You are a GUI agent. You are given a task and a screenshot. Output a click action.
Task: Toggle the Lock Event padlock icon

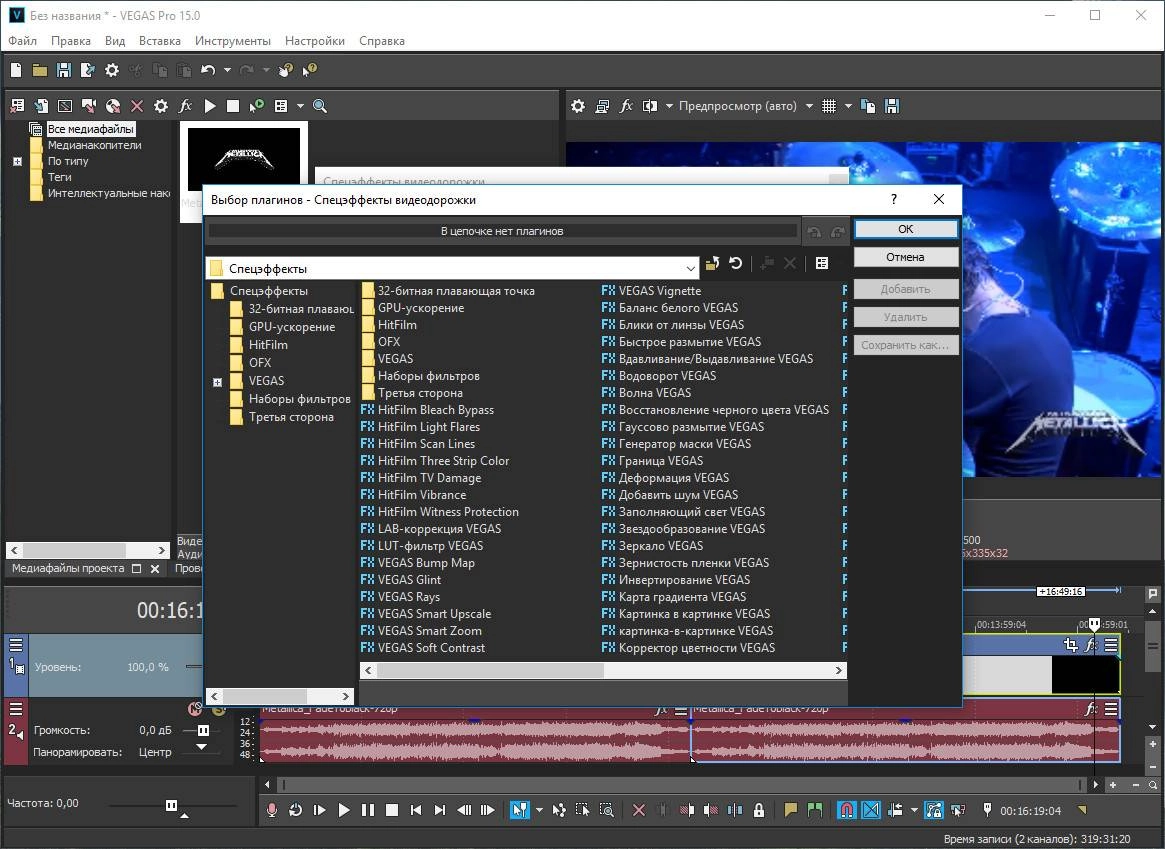[759, 810]
